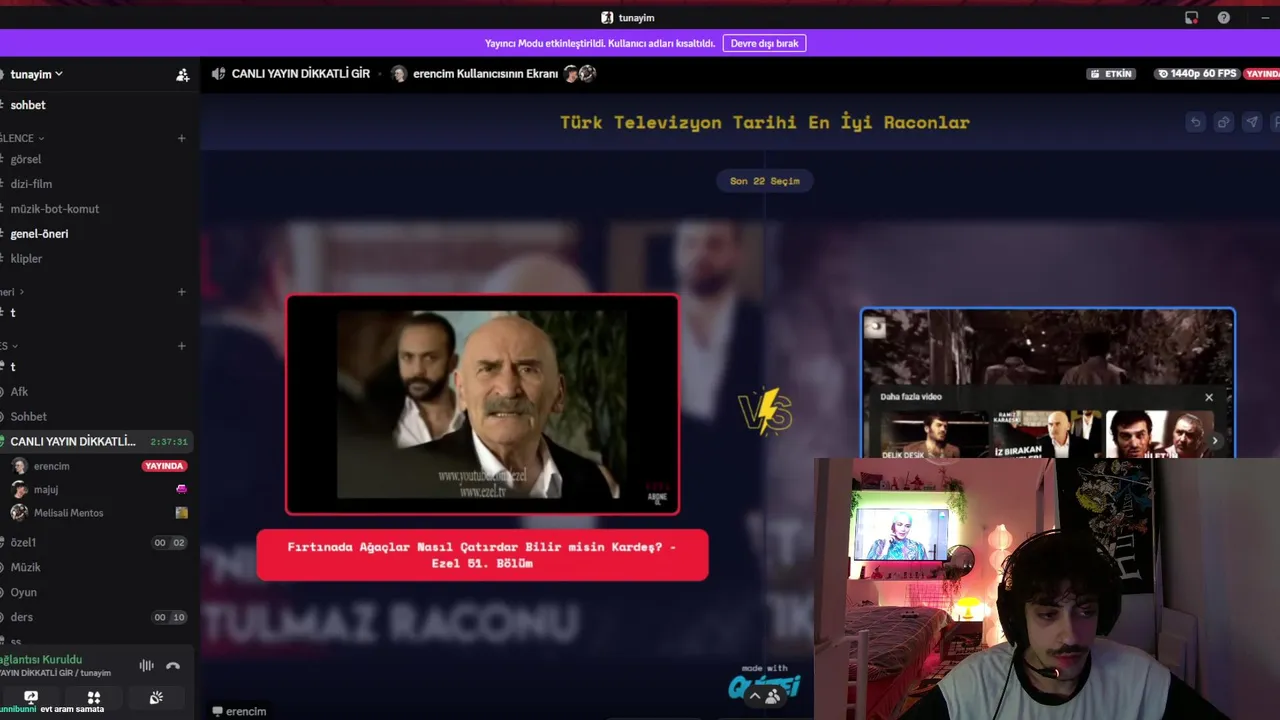
Task: Click the shapes swap icon in bracket page
Action: (1223, 122)
